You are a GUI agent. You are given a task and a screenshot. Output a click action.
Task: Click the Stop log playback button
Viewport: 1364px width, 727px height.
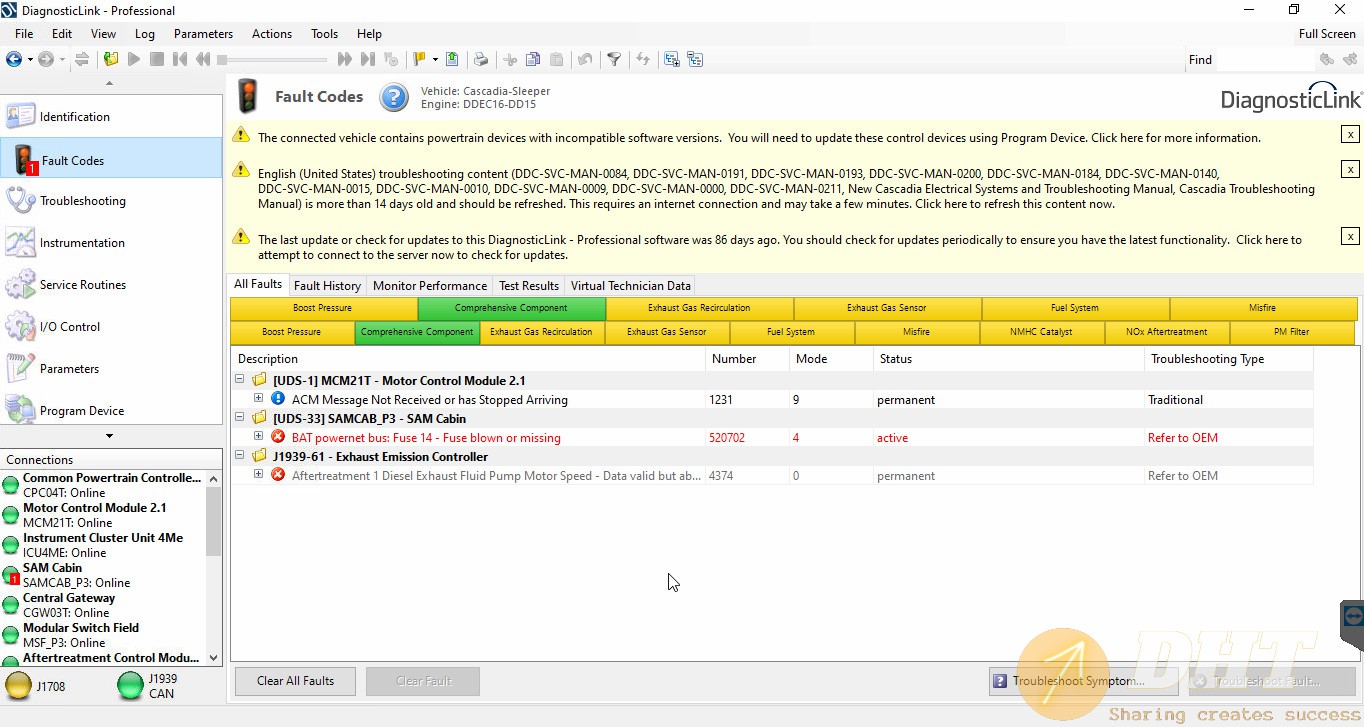pyautogui.click(x=157, y=59)
